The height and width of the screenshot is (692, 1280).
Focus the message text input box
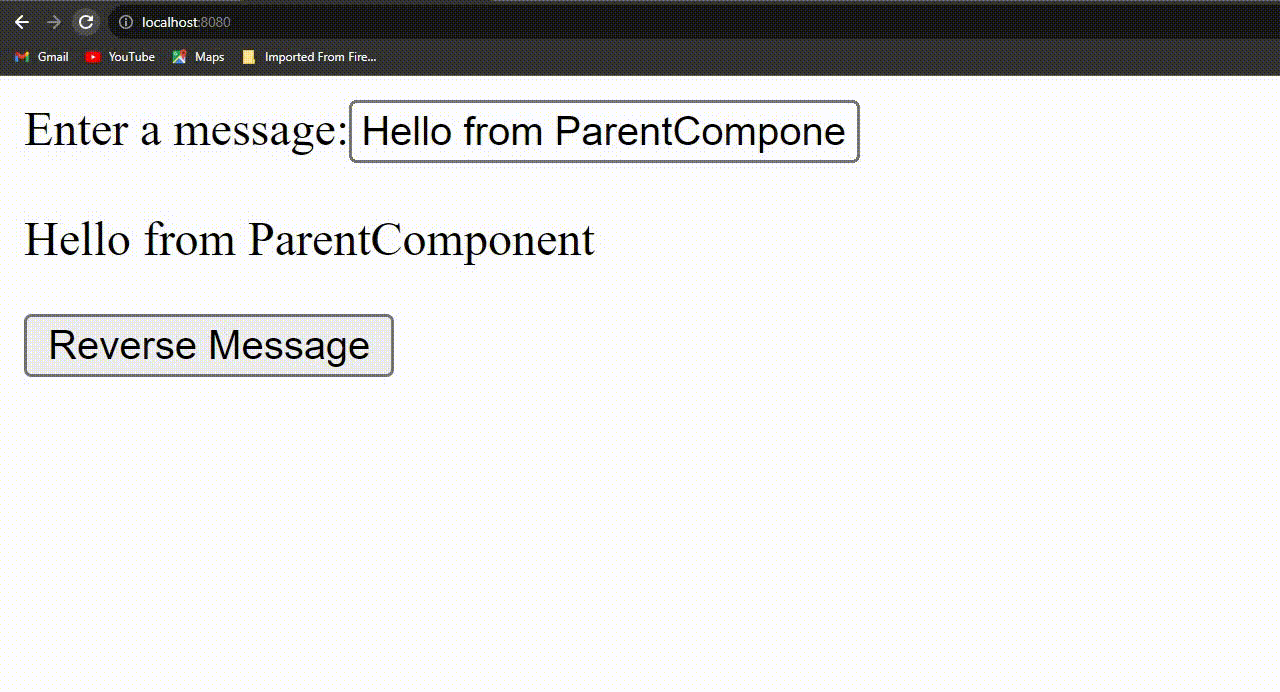(x=604, y=131)
